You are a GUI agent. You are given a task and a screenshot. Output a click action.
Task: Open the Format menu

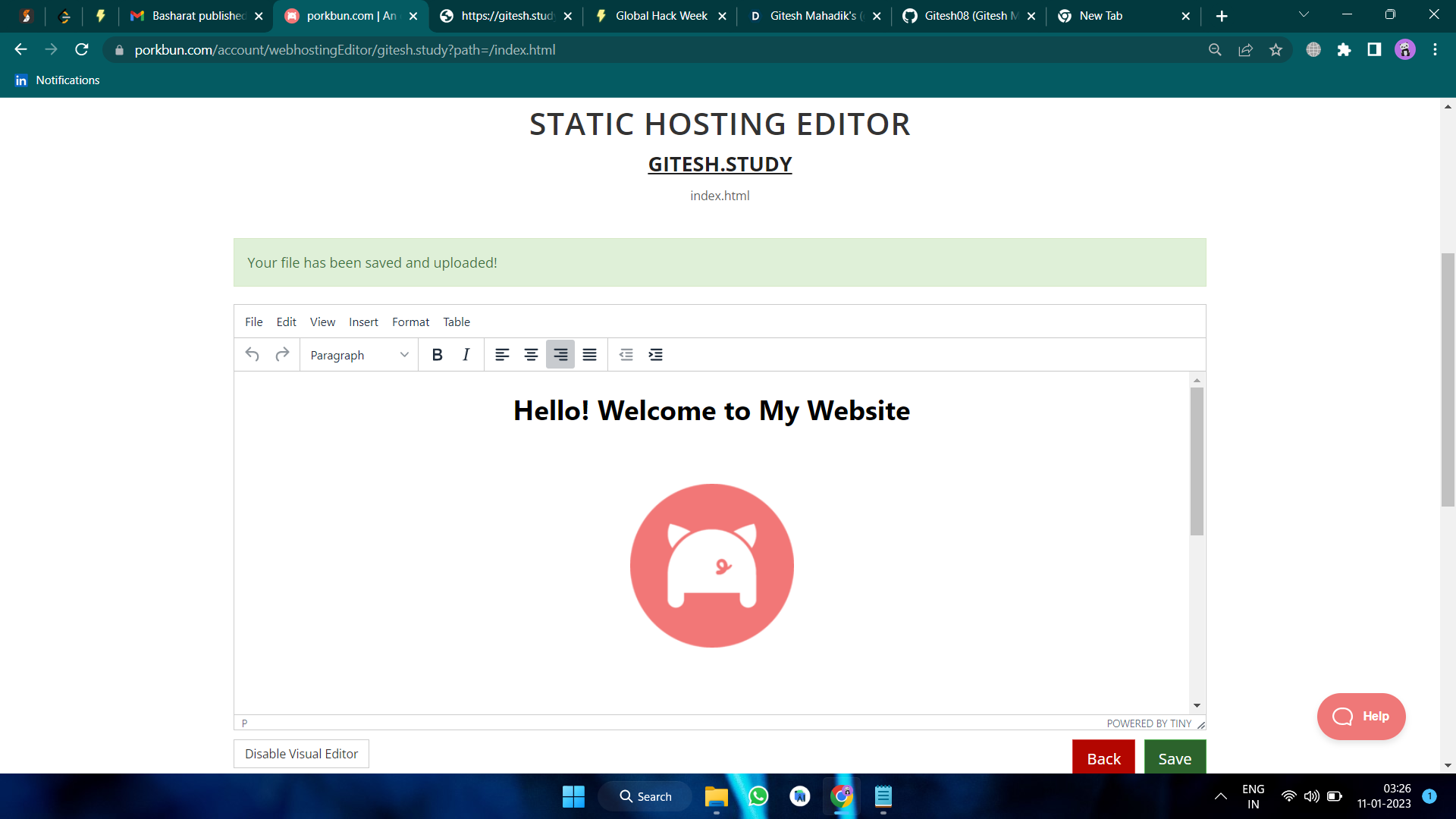click(x=410, y=322)
